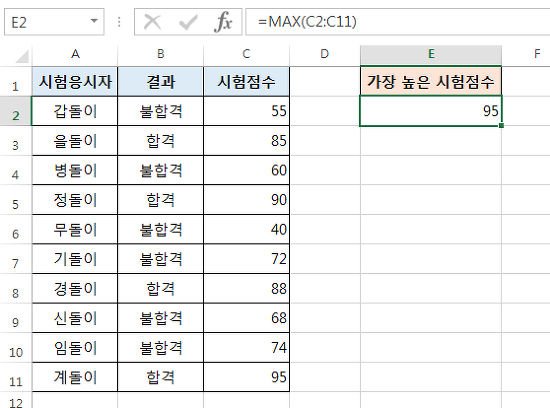Click the cell 경돌이
The image size is (550, 408).
(x=75, y=289)
